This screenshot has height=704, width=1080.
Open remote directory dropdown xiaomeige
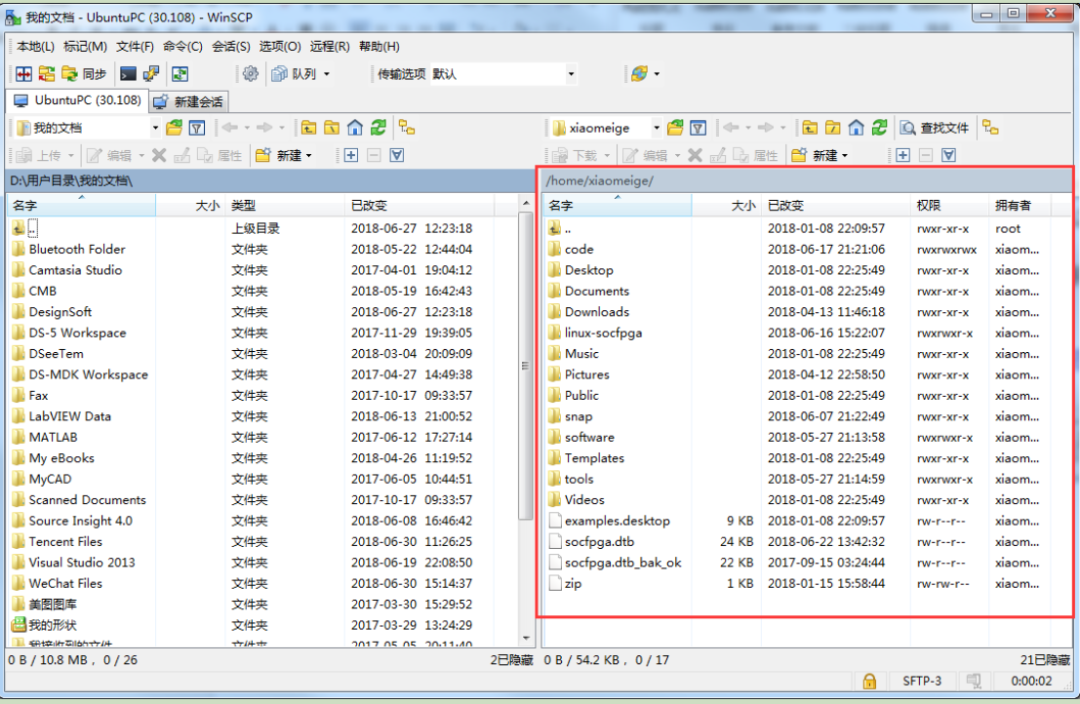[x=606, y=128]
